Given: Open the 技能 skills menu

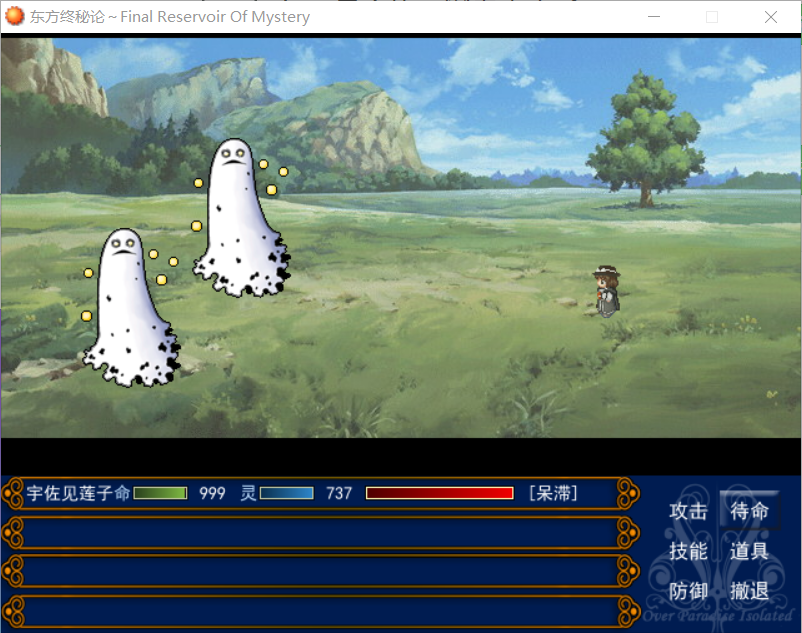Looking at the screenshot, I should (688, 551).
